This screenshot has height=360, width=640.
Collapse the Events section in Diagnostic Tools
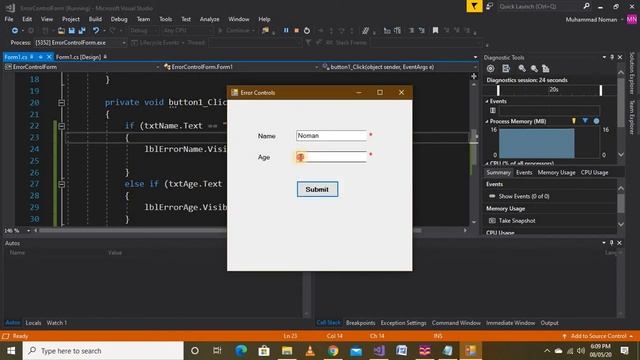coord(487,101)
